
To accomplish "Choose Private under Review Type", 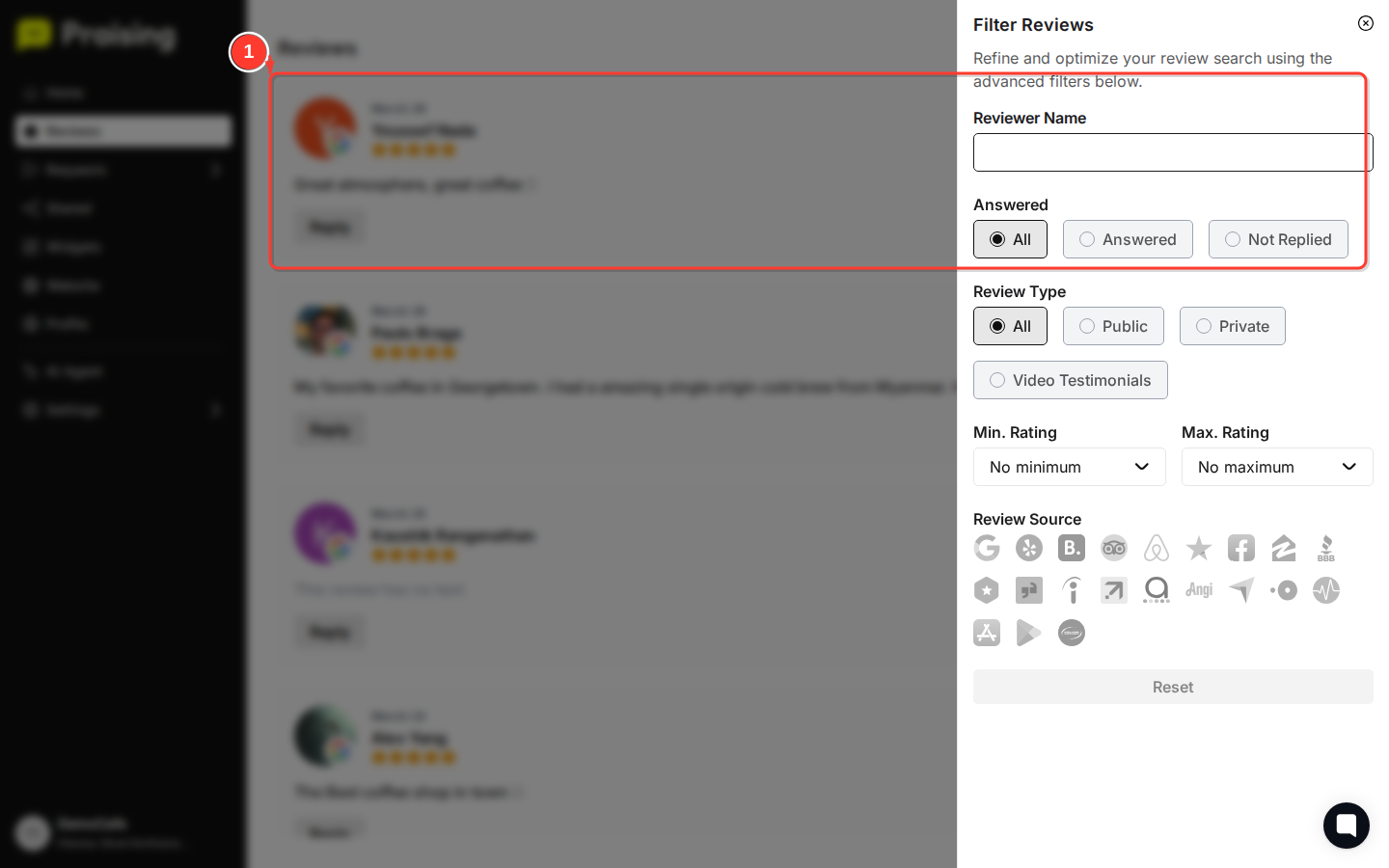I will pos(1232,326).
